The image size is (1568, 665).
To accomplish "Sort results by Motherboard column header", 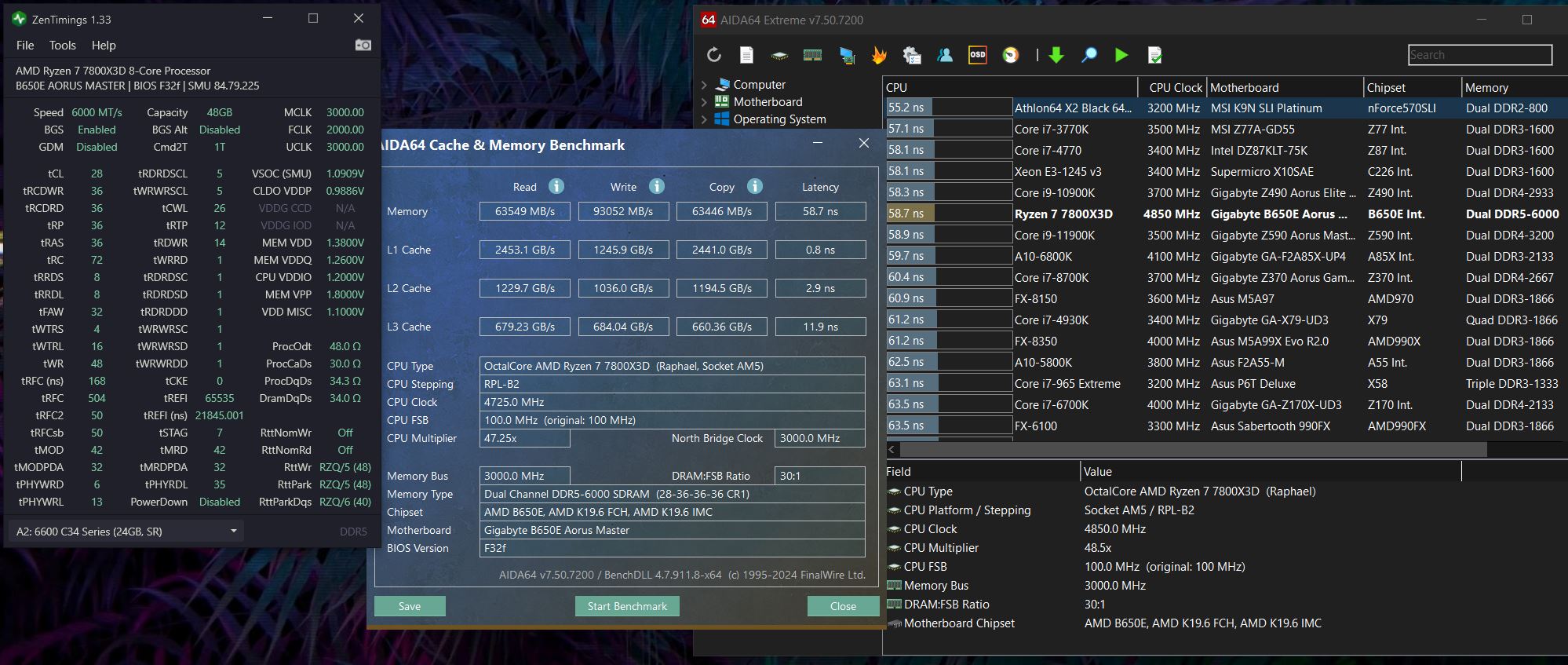I will tap(1285, 88).
